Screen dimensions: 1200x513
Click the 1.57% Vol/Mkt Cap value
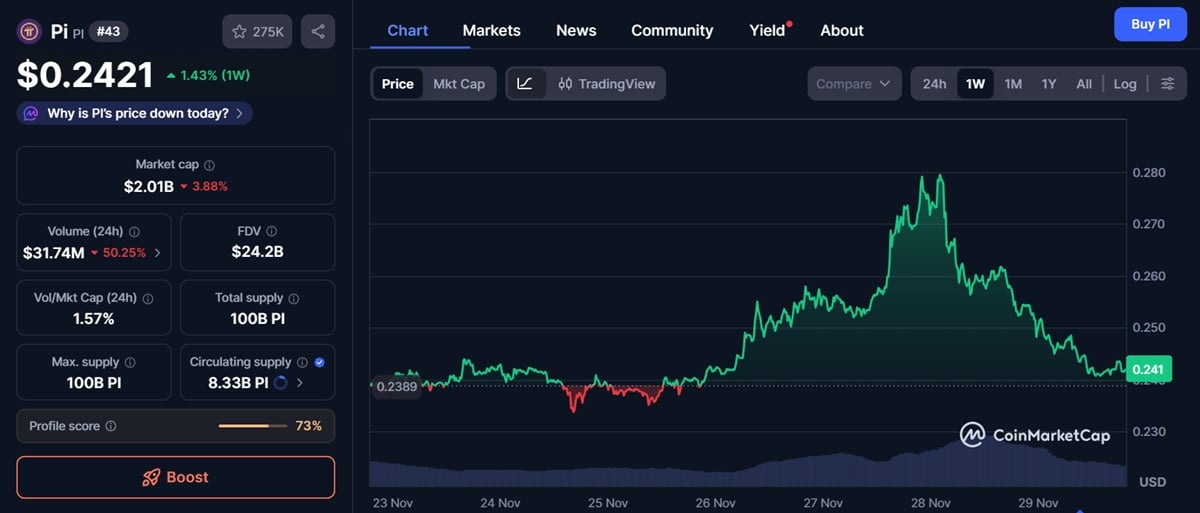(94, 318)
